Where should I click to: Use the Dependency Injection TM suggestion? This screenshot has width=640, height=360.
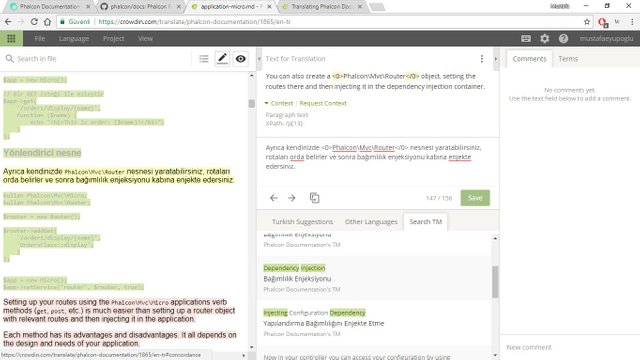[373, 278]
